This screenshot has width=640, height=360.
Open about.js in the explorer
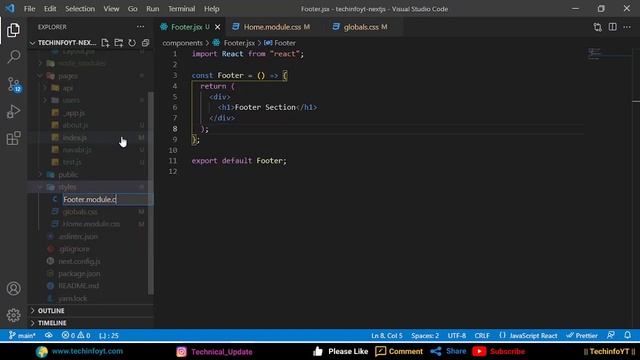pyautogui.click(x=75, y=125)
